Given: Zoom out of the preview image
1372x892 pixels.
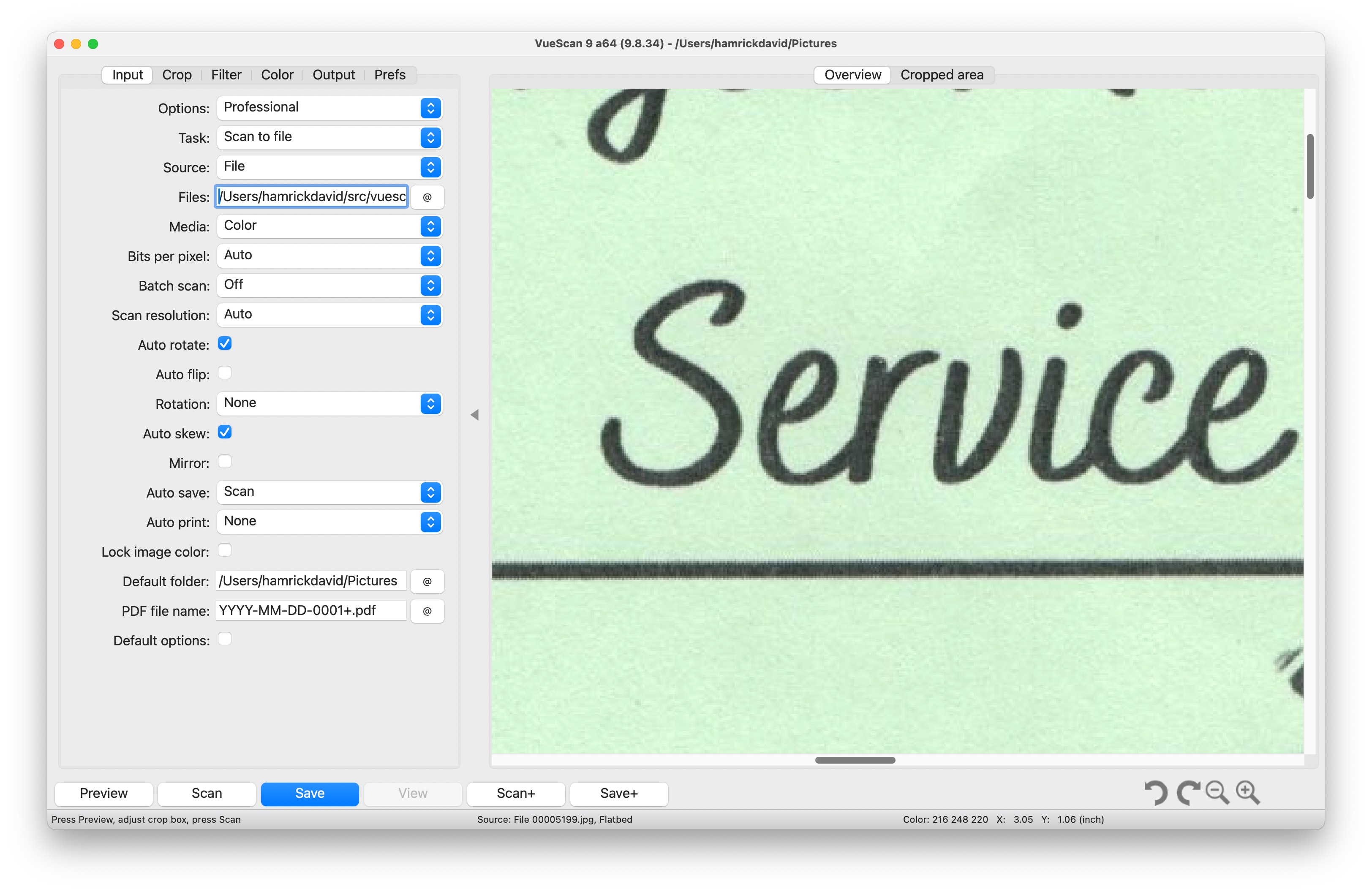Looking at the screenshot, I should (x=1217, y=793).
